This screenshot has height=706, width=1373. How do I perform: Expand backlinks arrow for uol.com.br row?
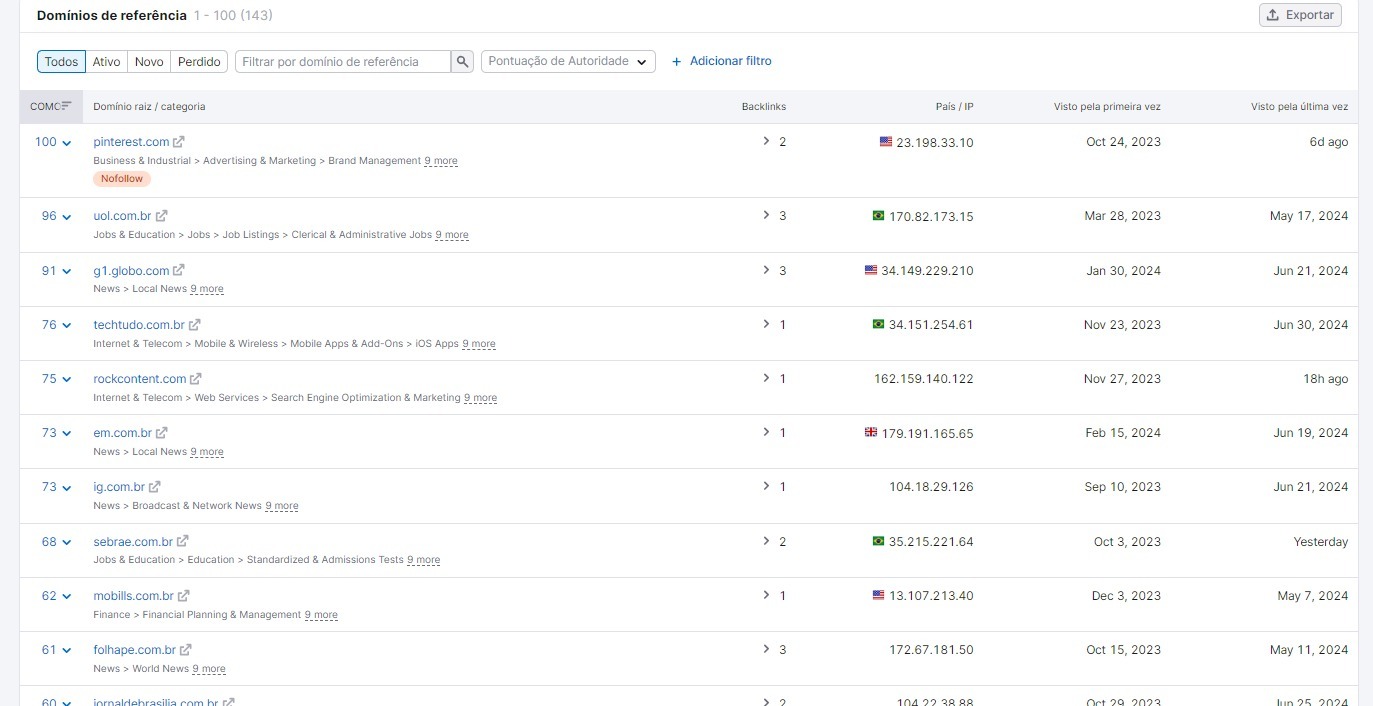coord(766,215)
